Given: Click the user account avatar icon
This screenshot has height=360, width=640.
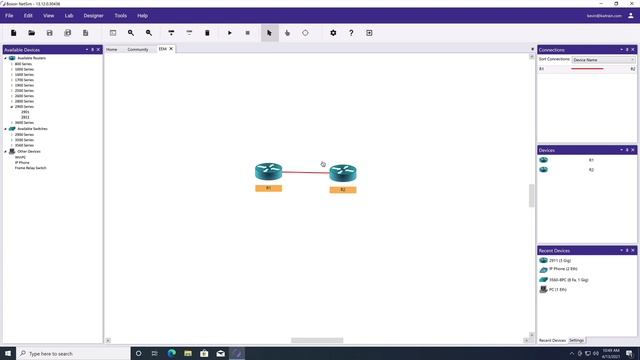Looking at the screenshot, I should click(x=631, y=16).
